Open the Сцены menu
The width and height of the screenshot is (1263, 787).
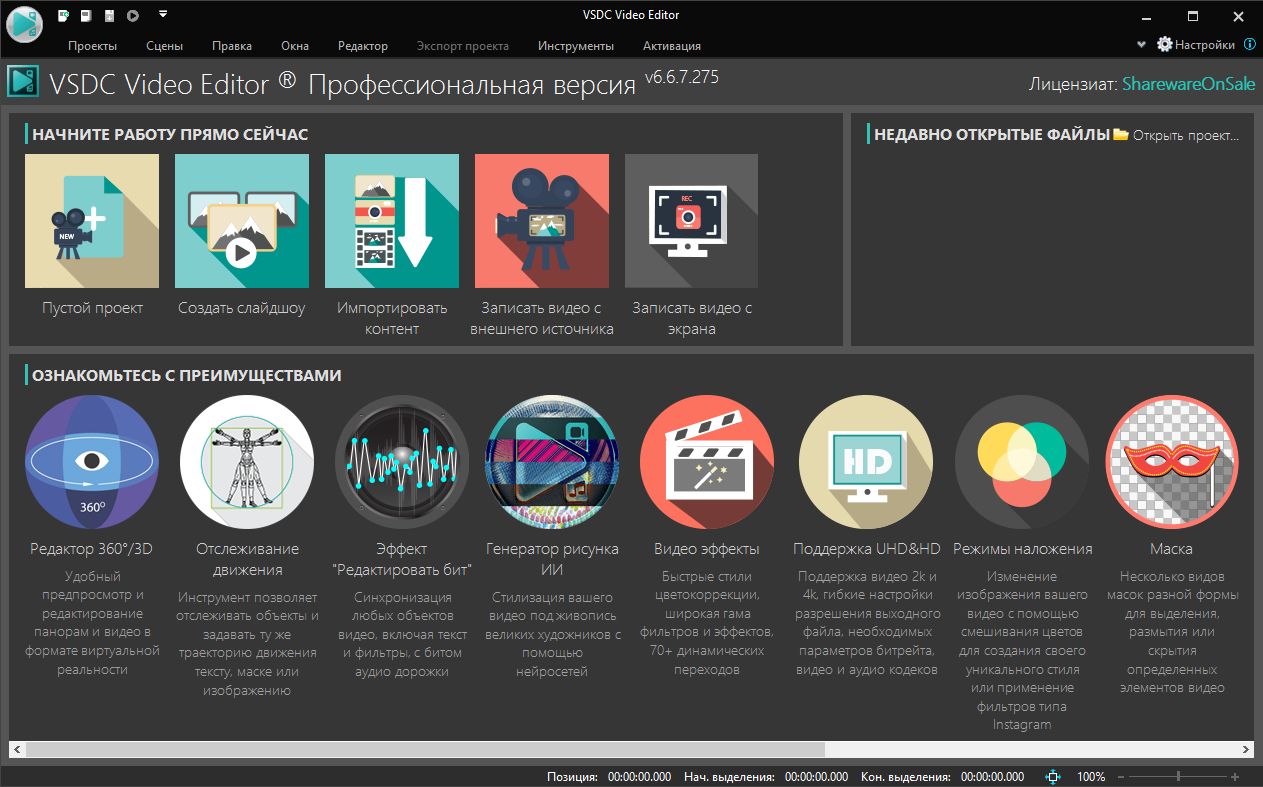point(165,45)
